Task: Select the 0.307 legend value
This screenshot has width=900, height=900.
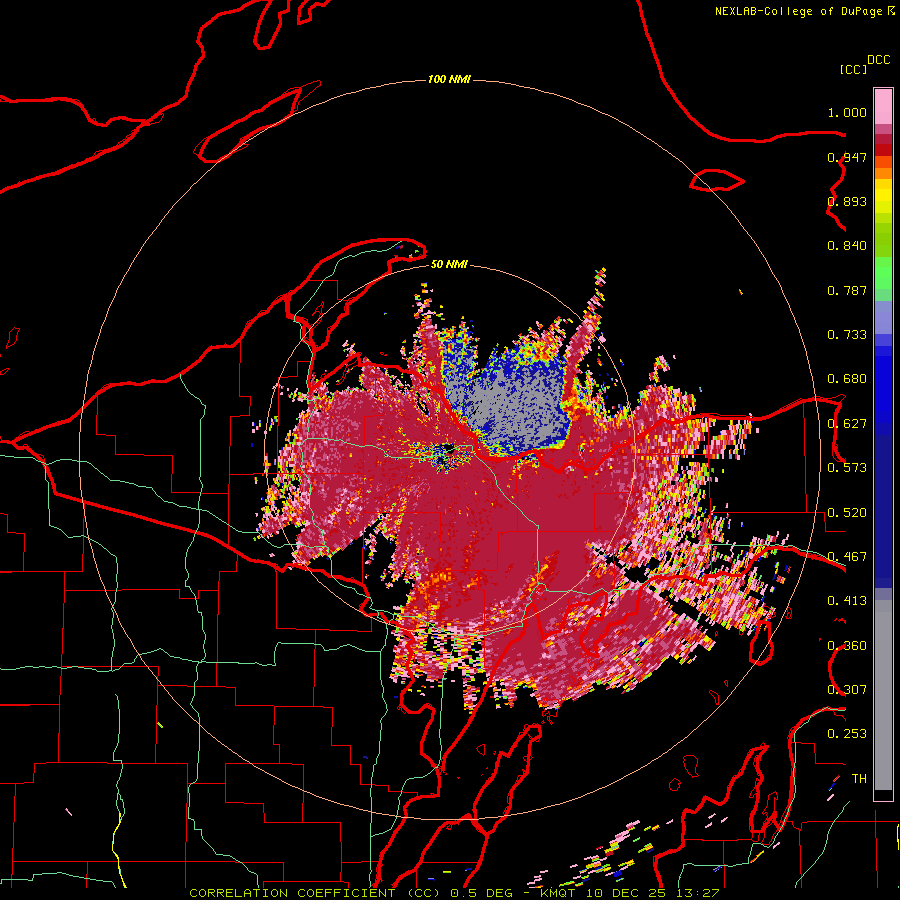Action: pyautogui.click(x=847, y=690)
